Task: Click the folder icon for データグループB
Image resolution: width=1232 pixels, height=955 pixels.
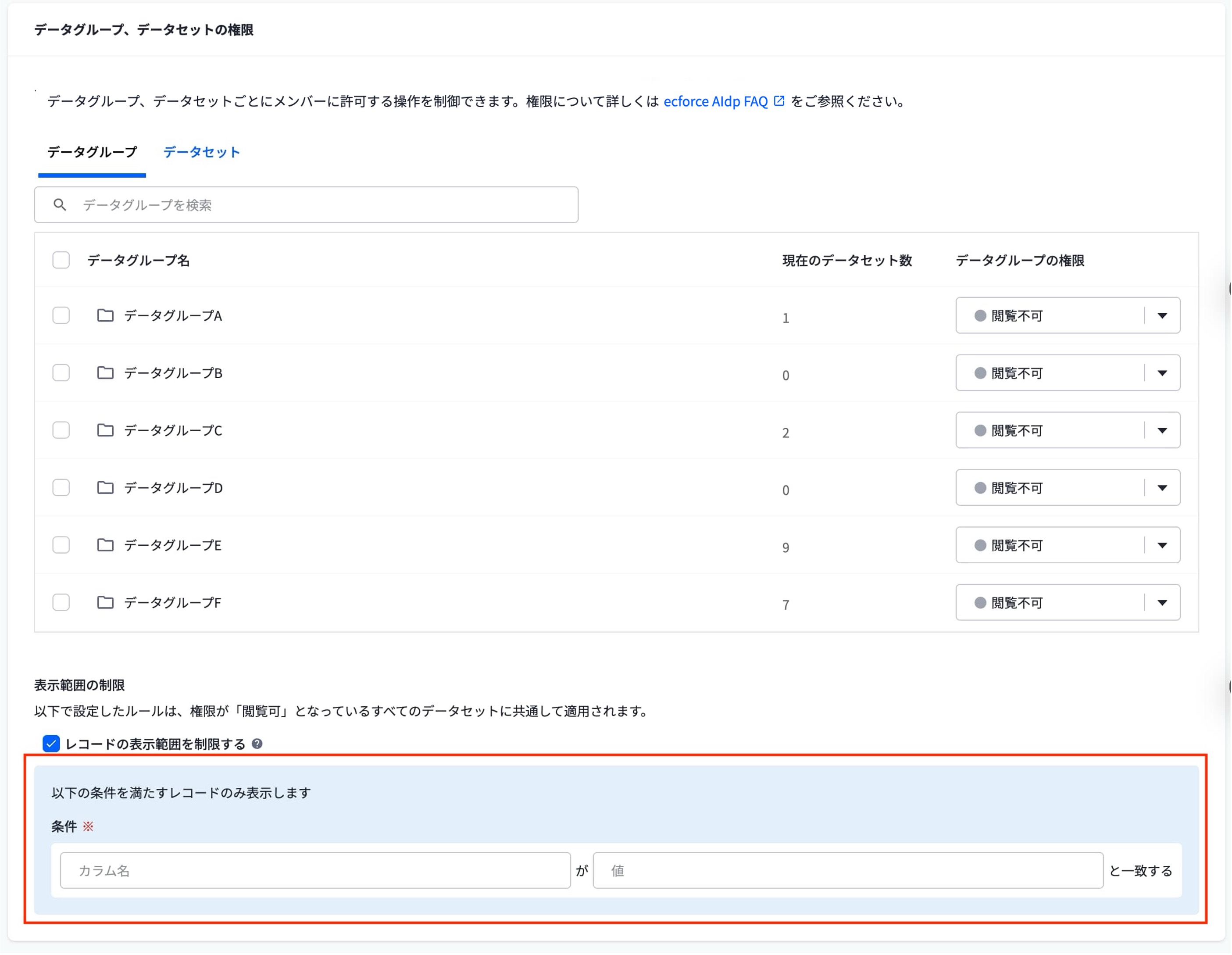Action: point(105,373)
